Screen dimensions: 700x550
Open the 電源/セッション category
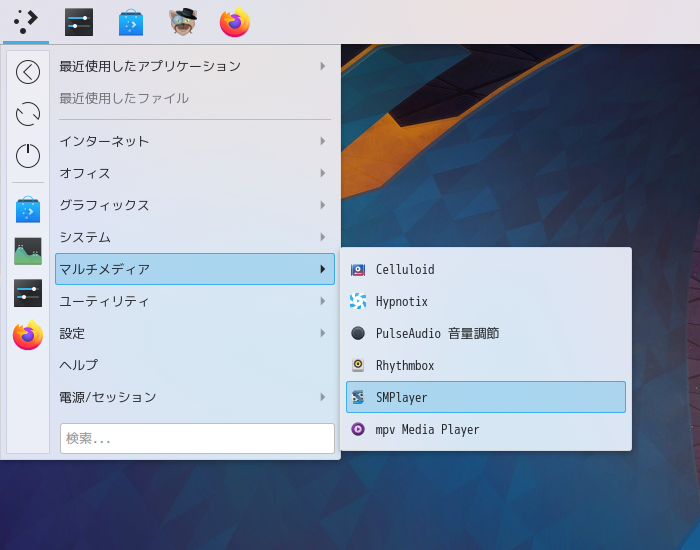(195, 397)
